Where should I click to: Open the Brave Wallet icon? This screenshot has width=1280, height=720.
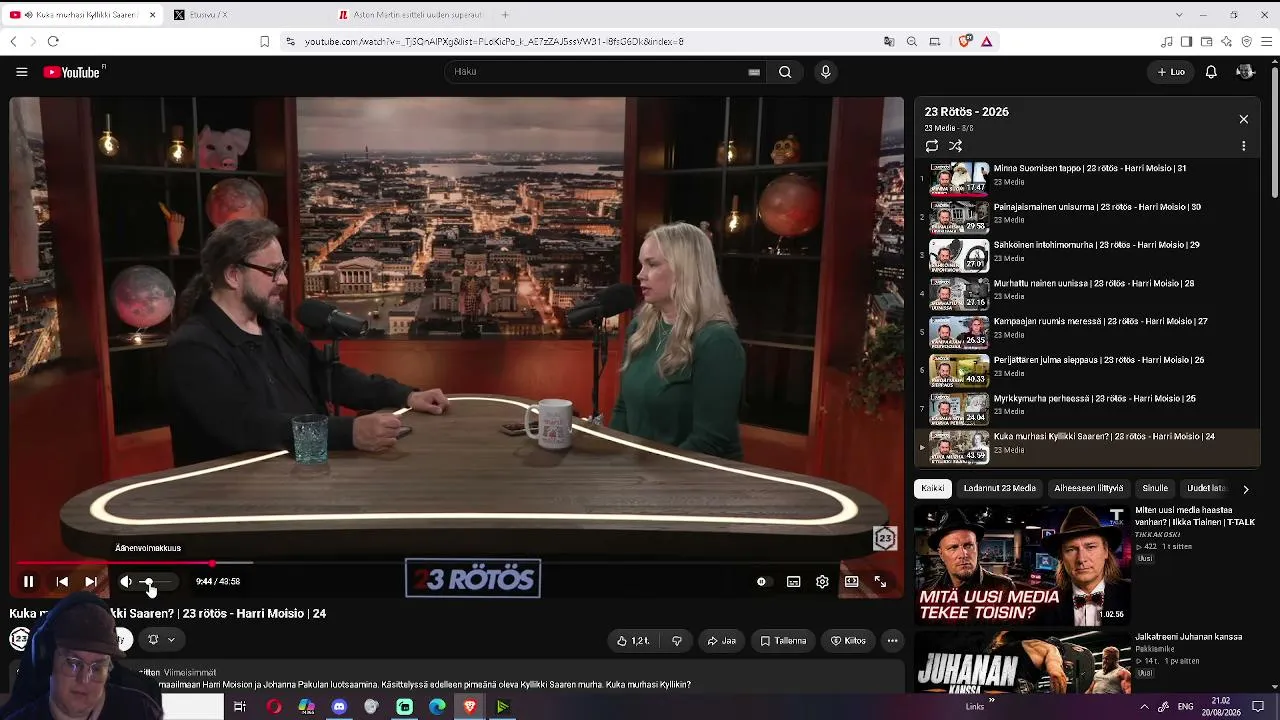(1206, 41)
